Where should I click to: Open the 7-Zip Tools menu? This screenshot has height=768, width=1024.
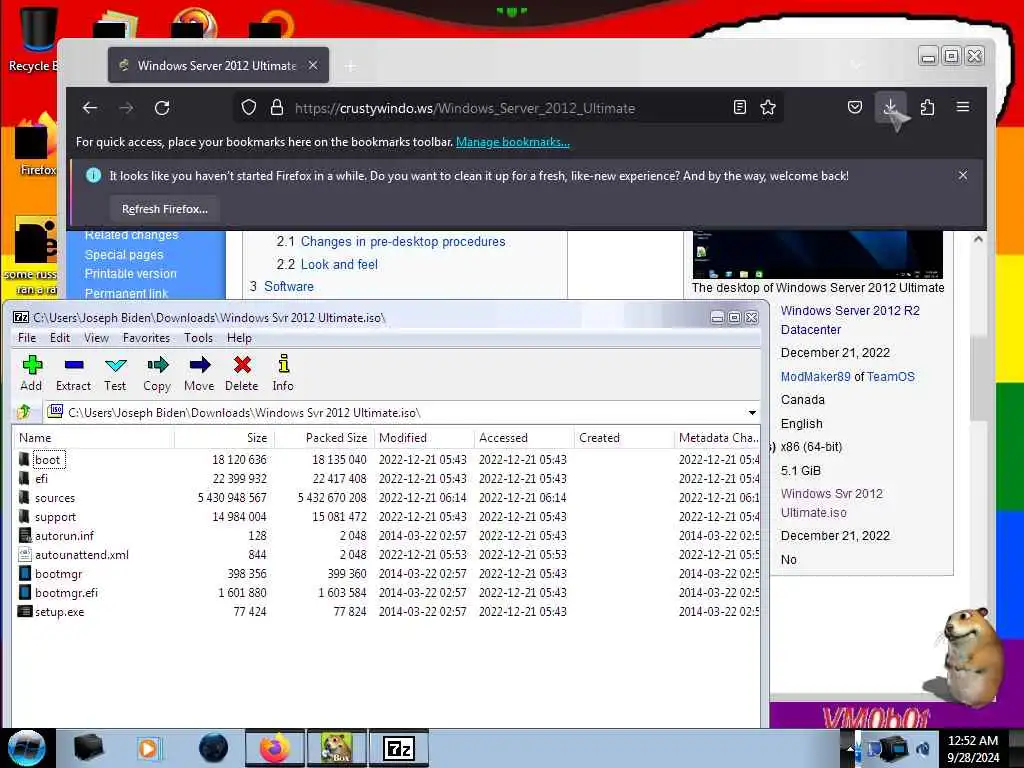point(198,338)
